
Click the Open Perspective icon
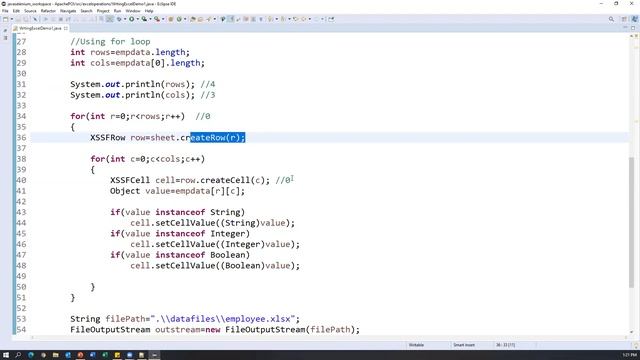pos(624,19)
